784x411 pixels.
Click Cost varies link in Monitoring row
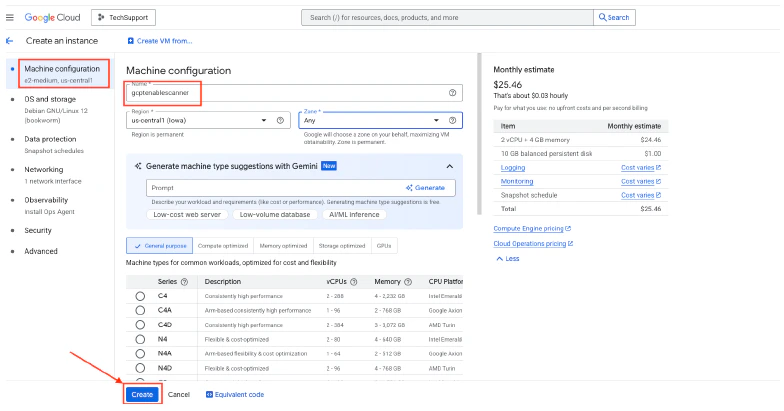coord(638,181)
